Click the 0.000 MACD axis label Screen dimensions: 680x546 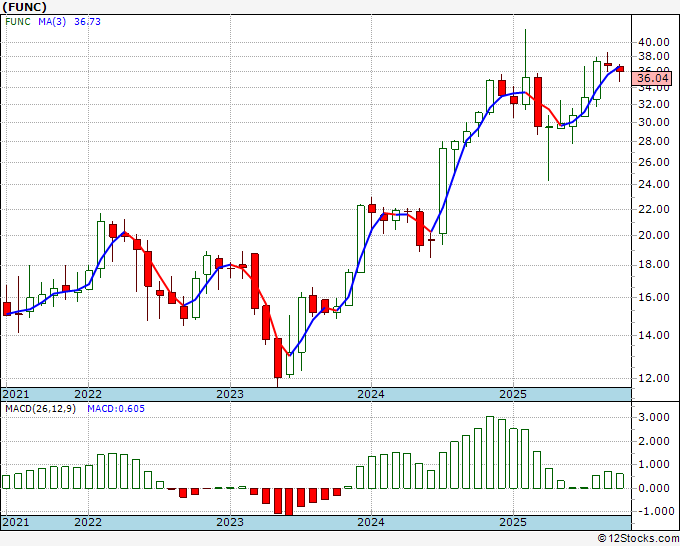654,488
